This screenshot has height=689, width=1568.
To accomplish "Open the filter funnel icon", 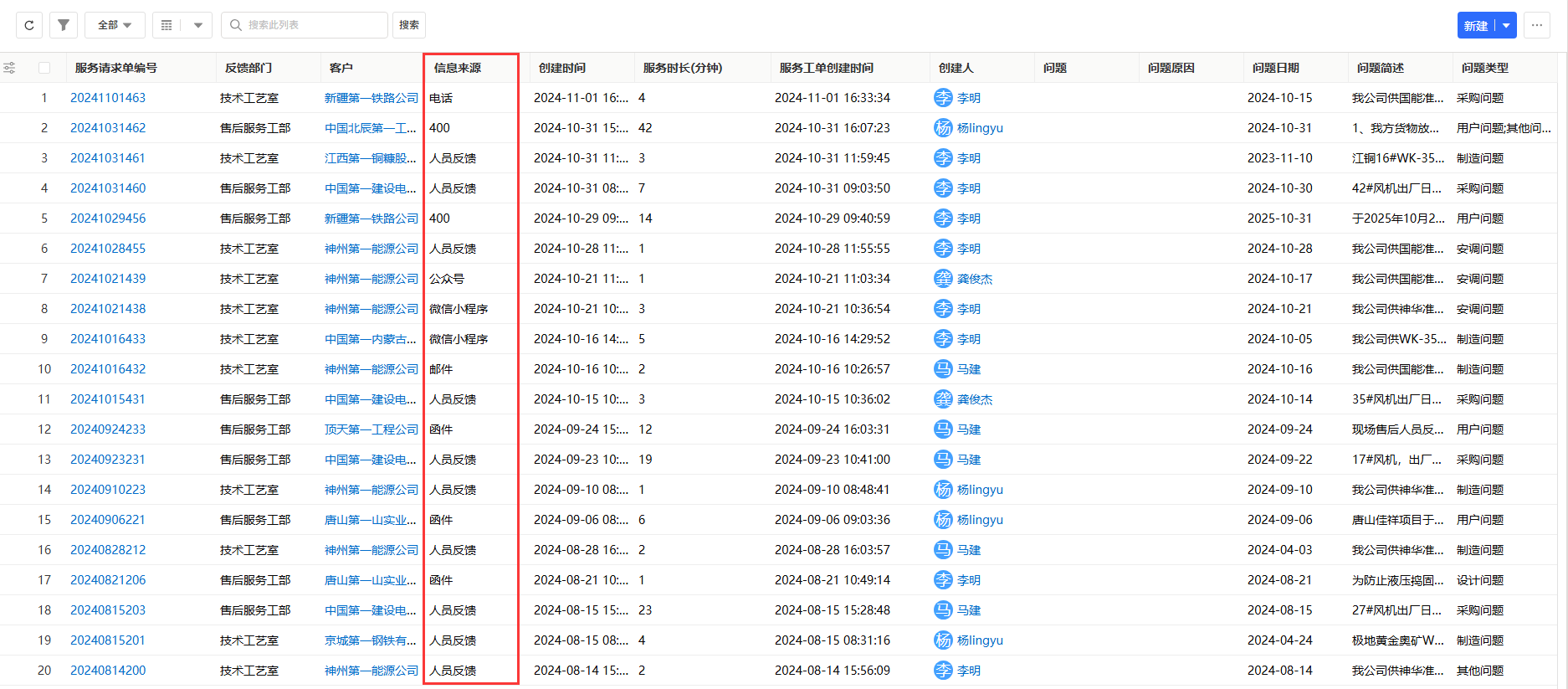I will pyautogui.click(x=64, y=25).
